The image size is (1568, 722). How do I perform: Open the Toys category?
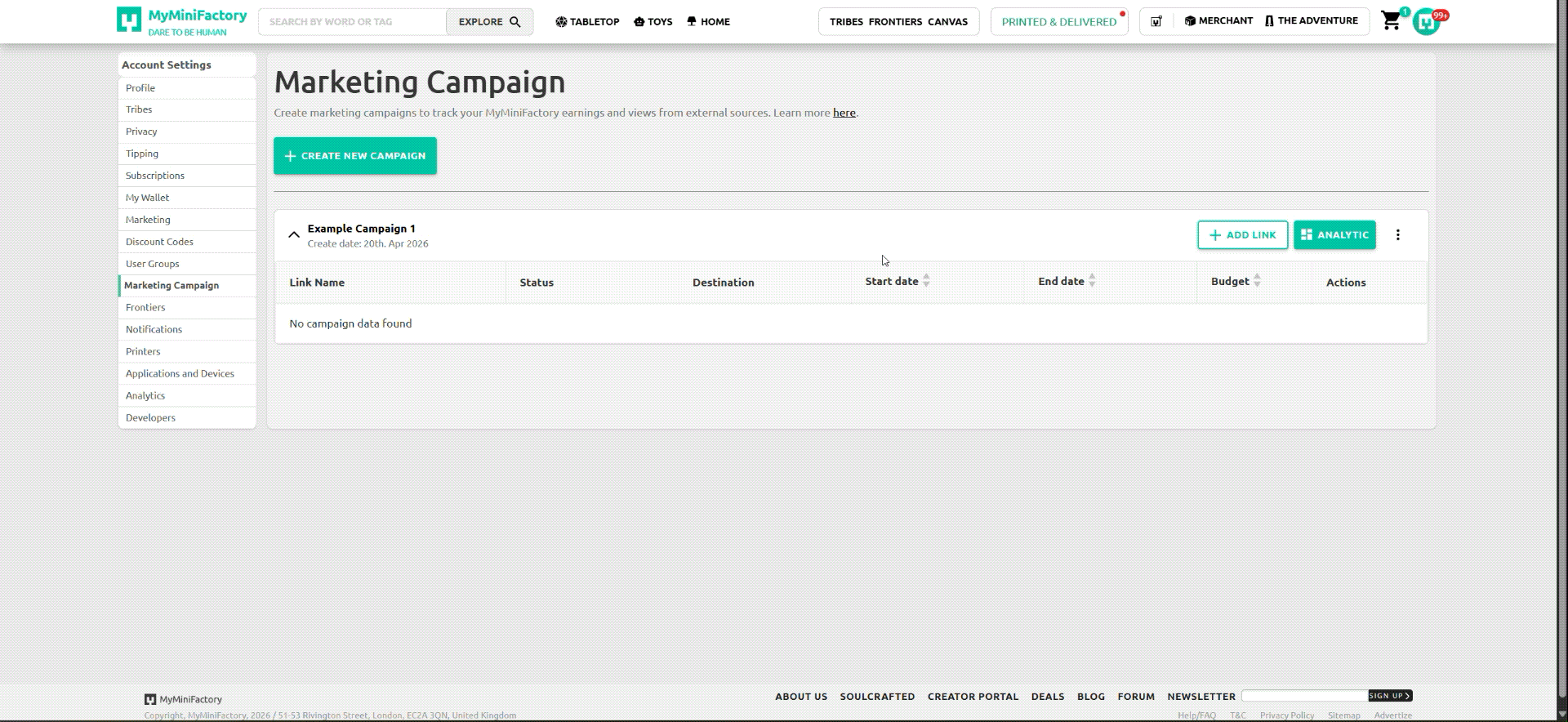(x=653, y=22)
